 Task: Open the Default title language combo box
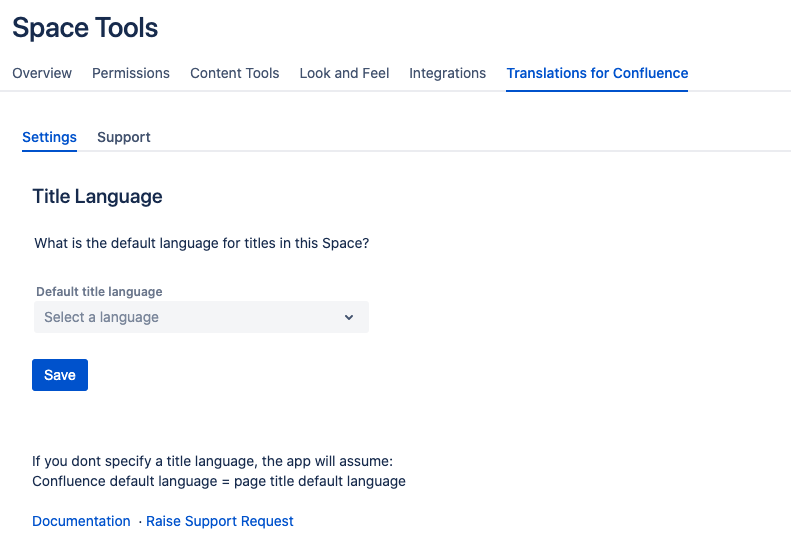coord(201,317)
